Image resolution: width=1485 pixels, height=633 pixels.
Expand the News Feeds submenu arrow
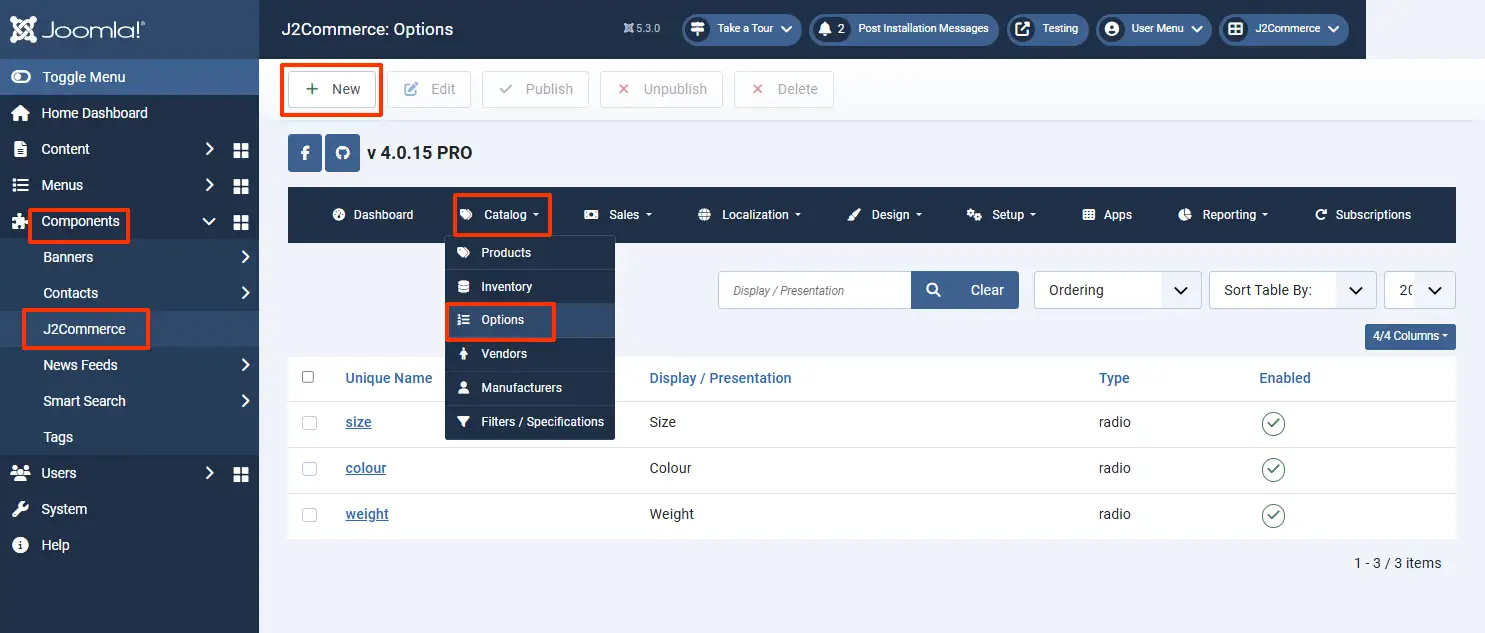(x=245, y=365)
